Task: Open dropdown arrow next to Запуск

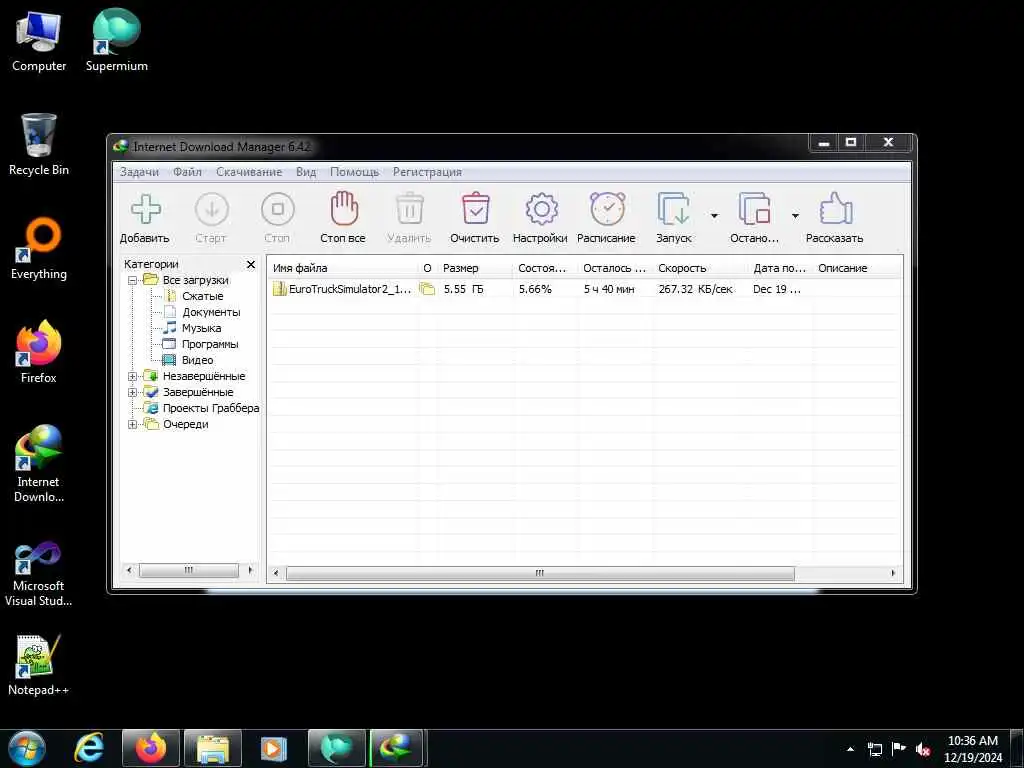Action: (714, 216)
